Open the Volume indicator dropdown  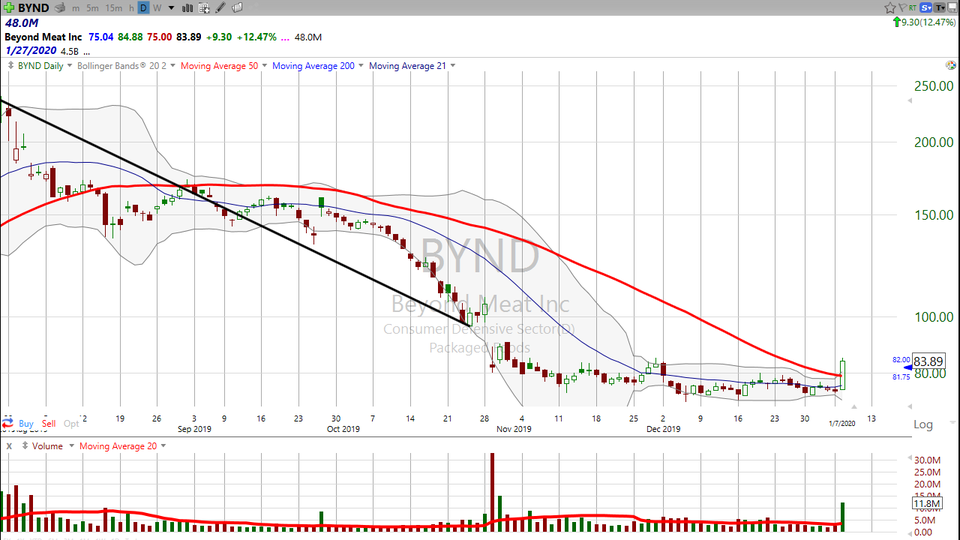(x=71, y=446)
